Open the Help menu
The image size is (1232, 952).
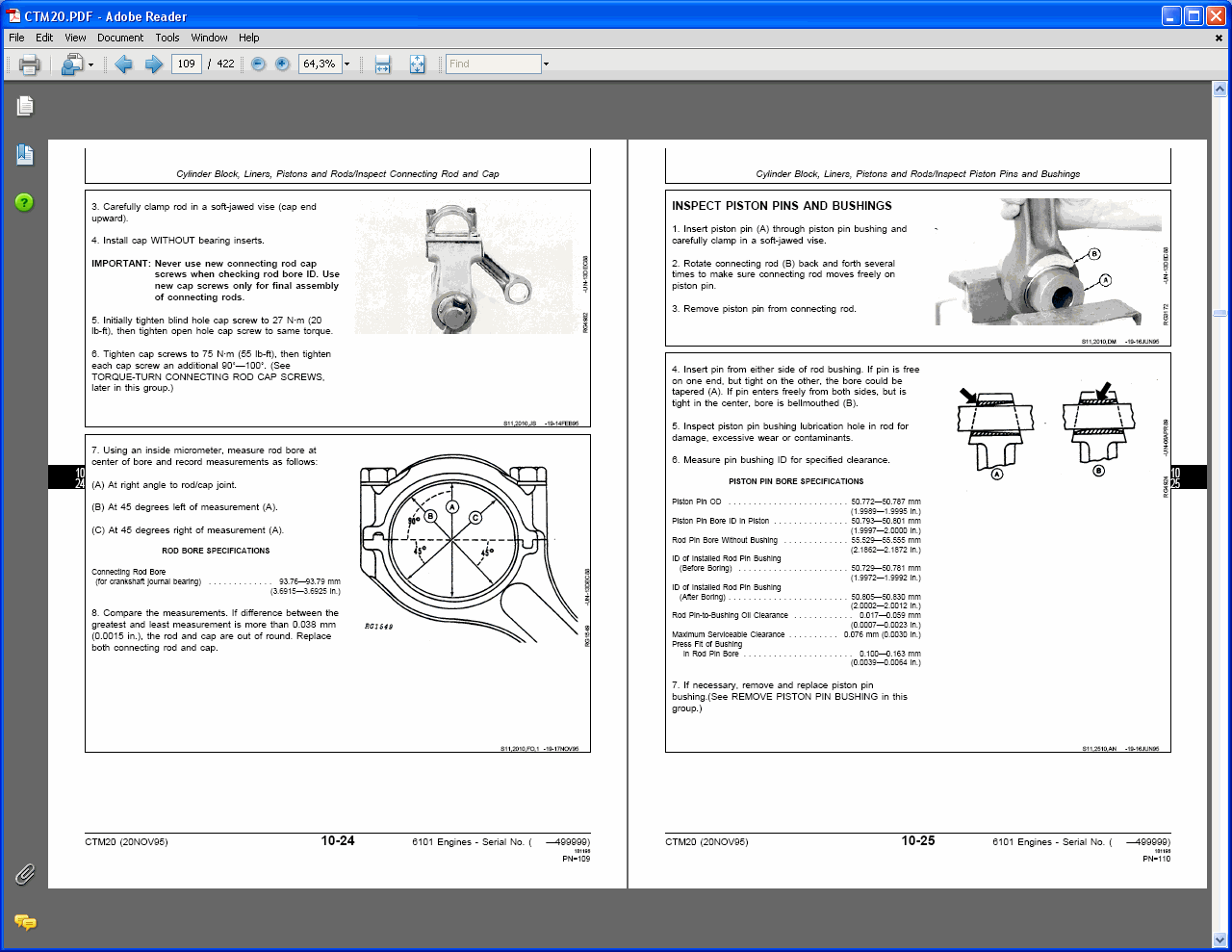click(249, 38)
